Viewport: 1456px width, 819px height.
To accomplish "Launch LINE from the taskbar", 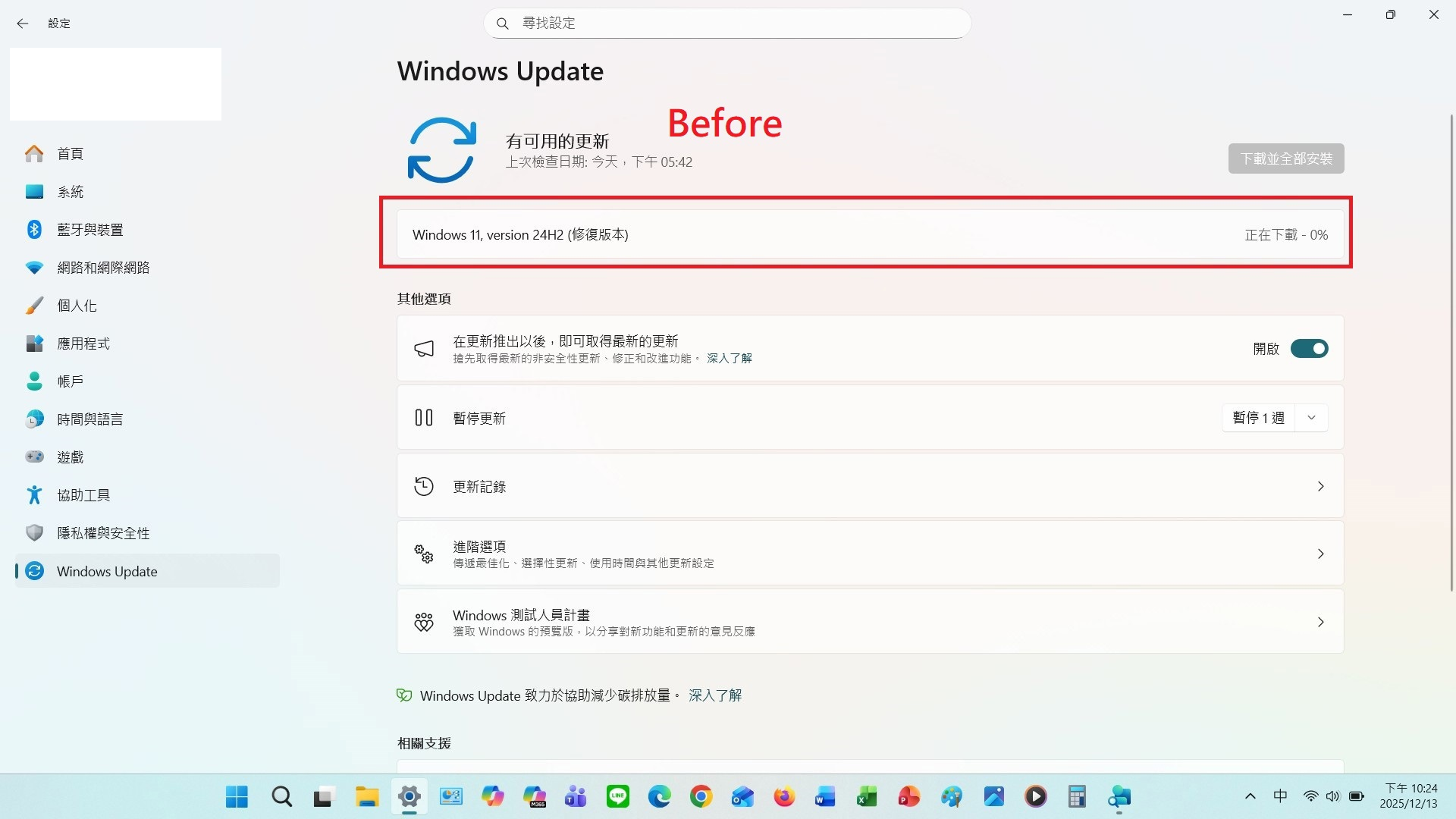I will click(618, 796).
